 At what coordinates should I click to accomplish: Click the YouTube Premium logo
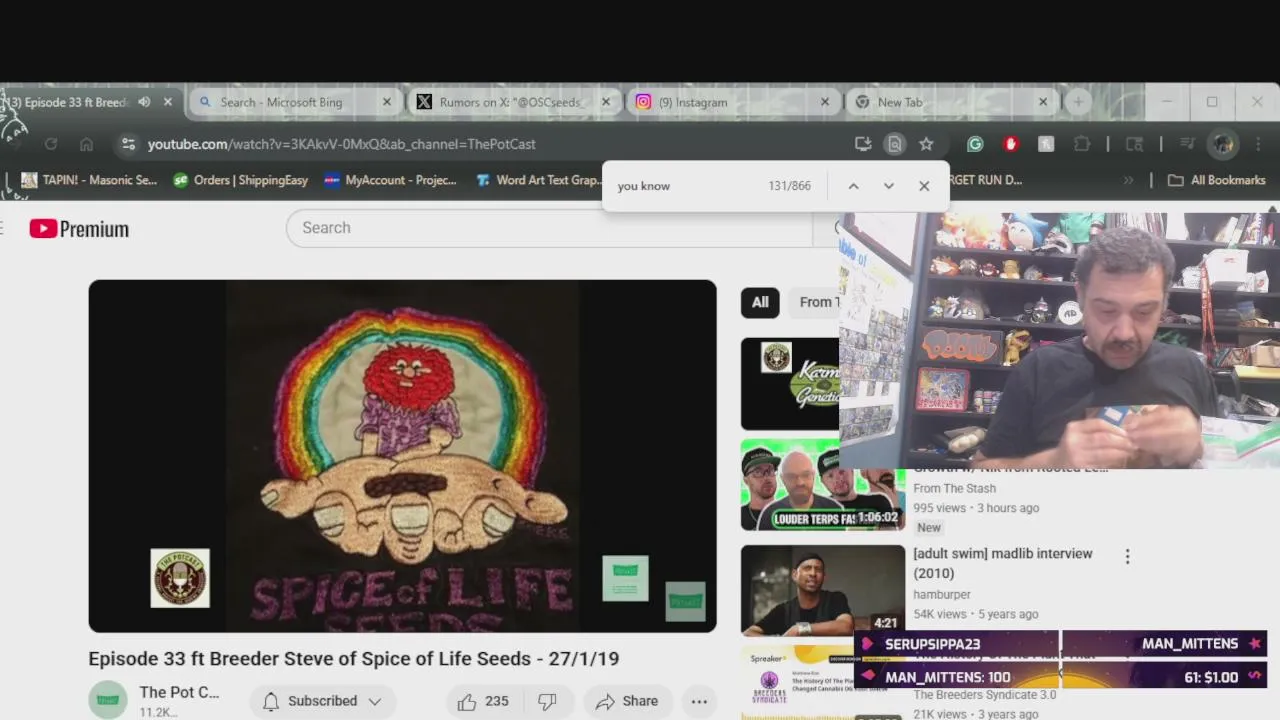tap(79, 229)
